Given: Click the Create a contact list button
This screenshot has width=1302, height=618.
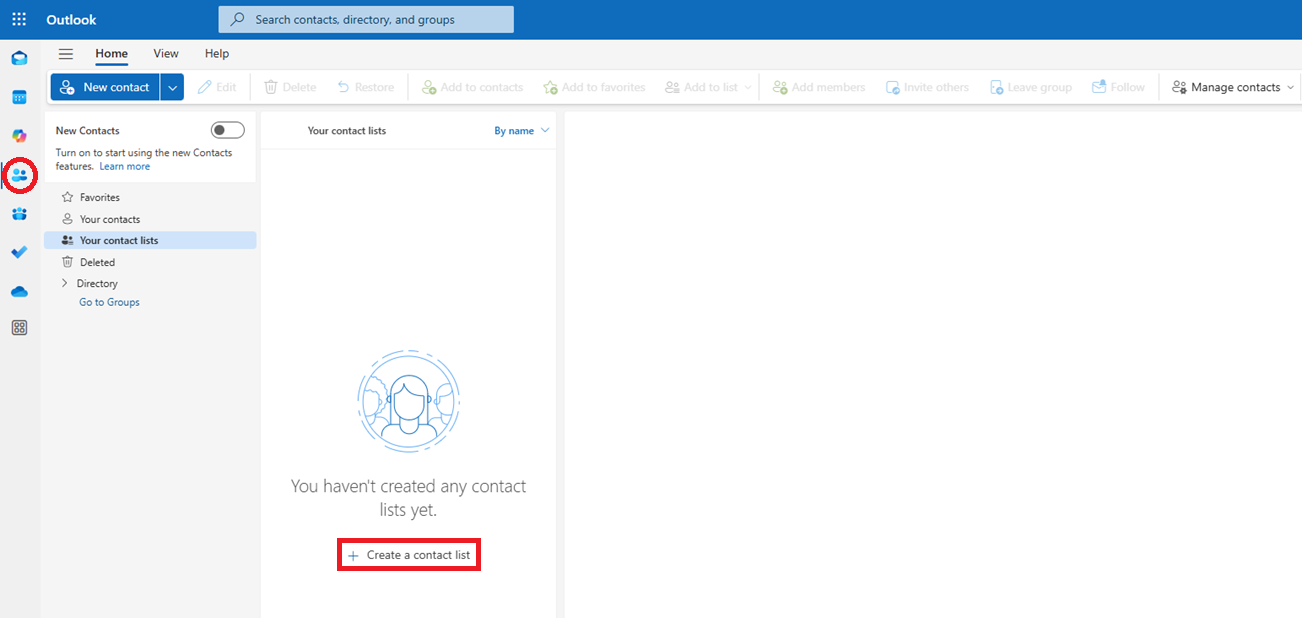Looking at the screenshot, I should pyautogui.click(x=408, y=554).
